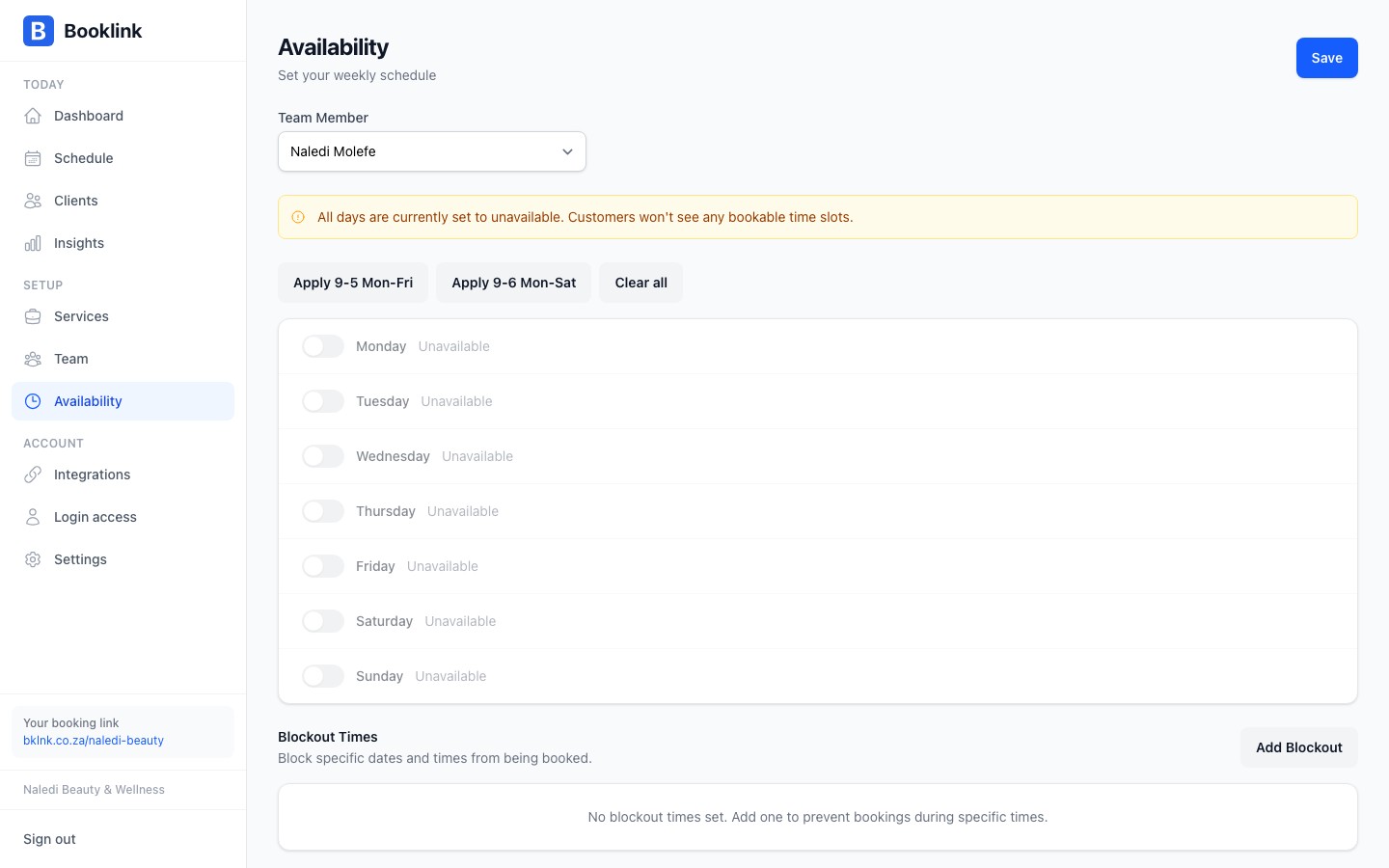Screen dimensions: 1389x868
Task: Click the Blockout Times heading
Action: [x=328, y=737]
